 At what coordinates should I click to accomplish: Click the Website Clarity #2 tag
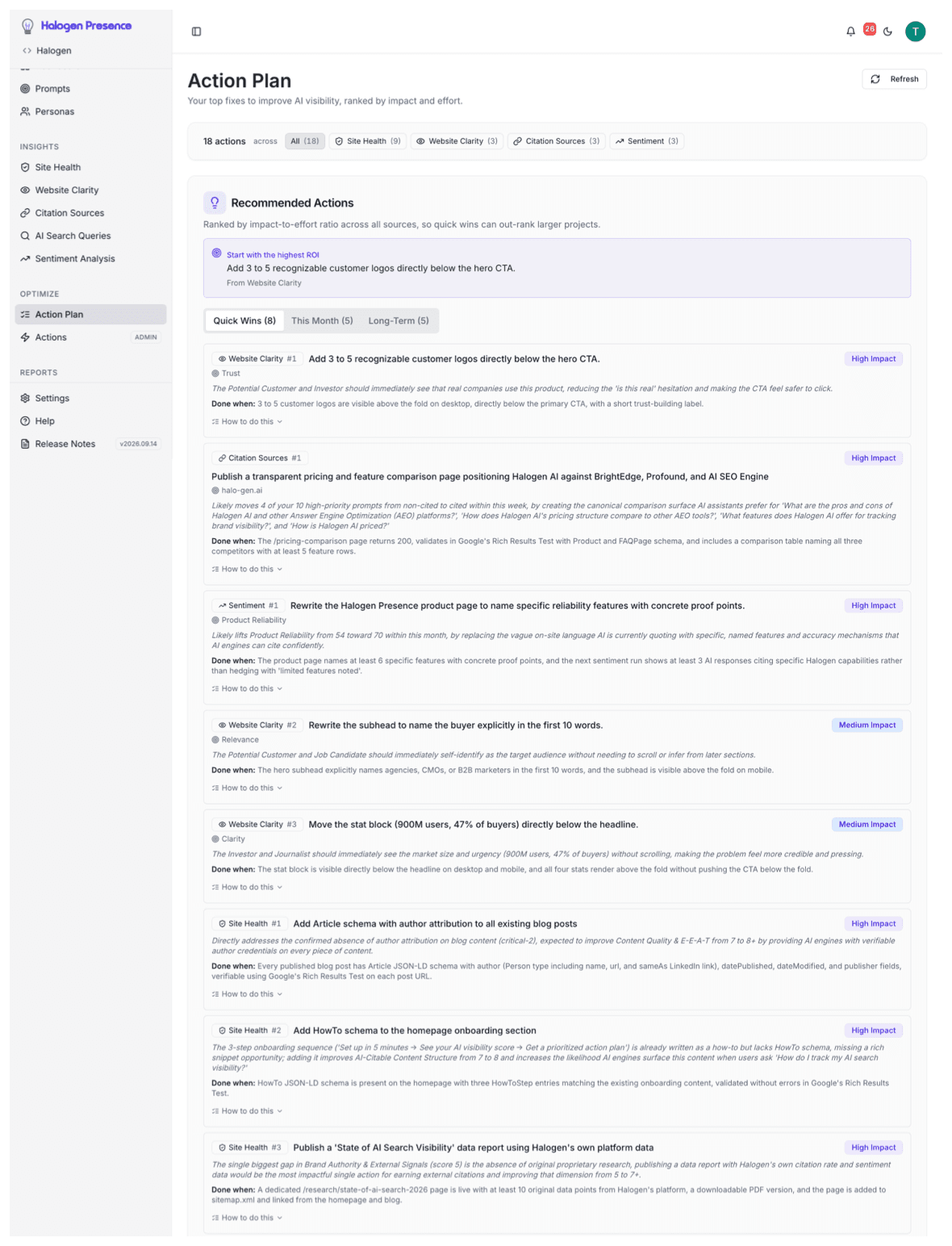(257, 725)
